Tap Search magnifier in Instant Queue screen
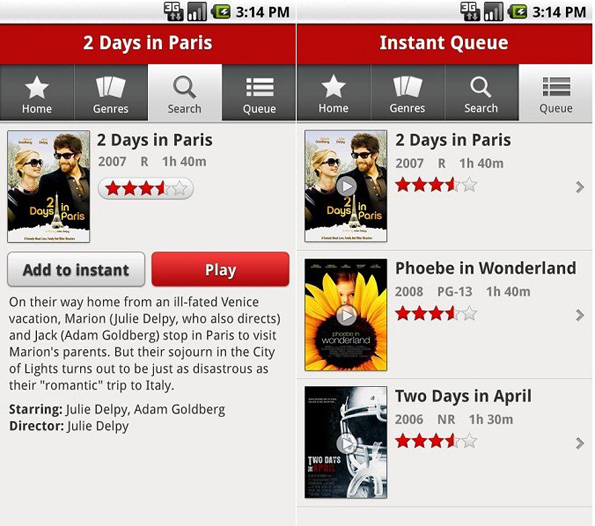Screen dimensions: 595x526 [481, 87]
